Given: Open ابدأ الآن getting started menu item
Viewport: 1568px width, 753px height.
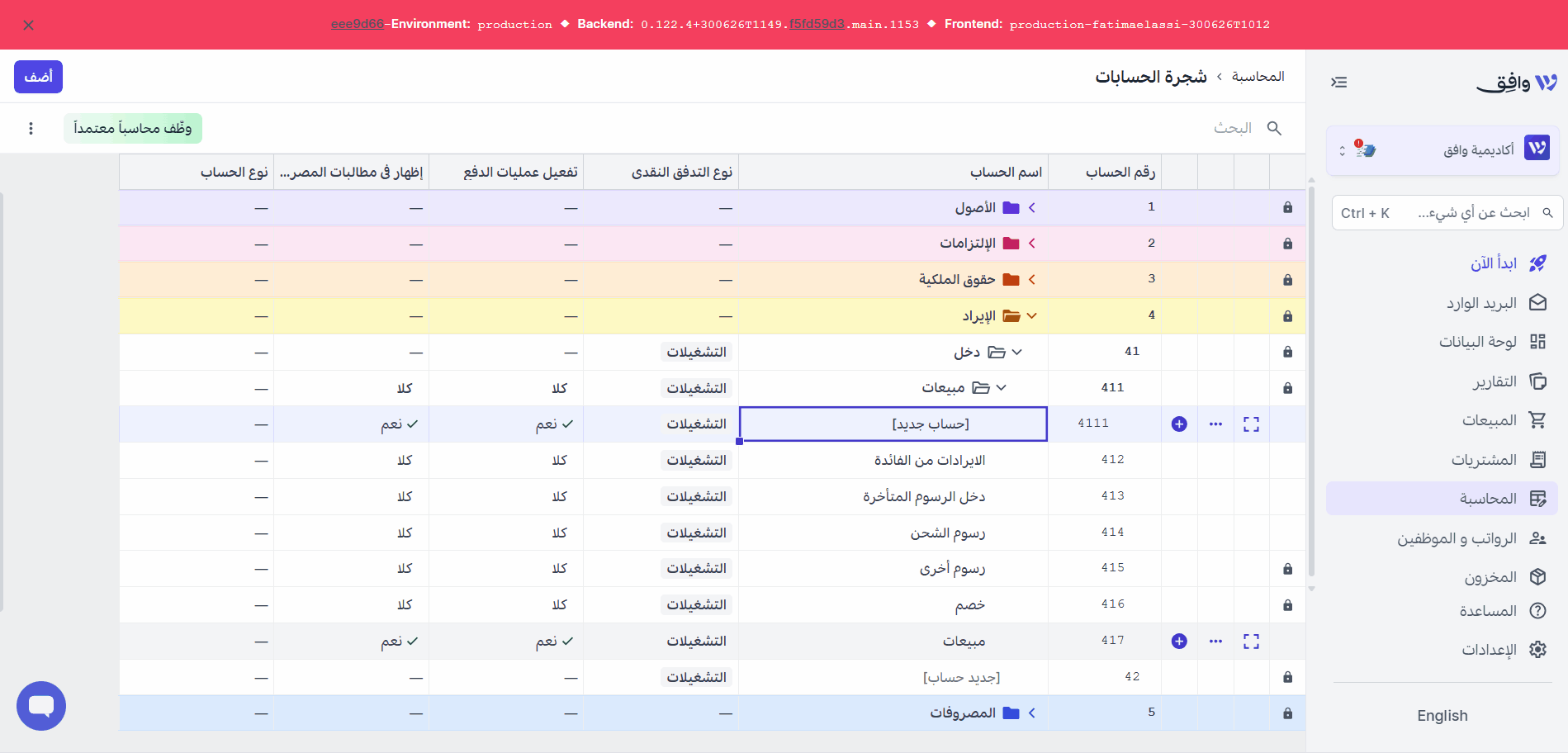Looking at the screenshot, I should point(1493,263).
